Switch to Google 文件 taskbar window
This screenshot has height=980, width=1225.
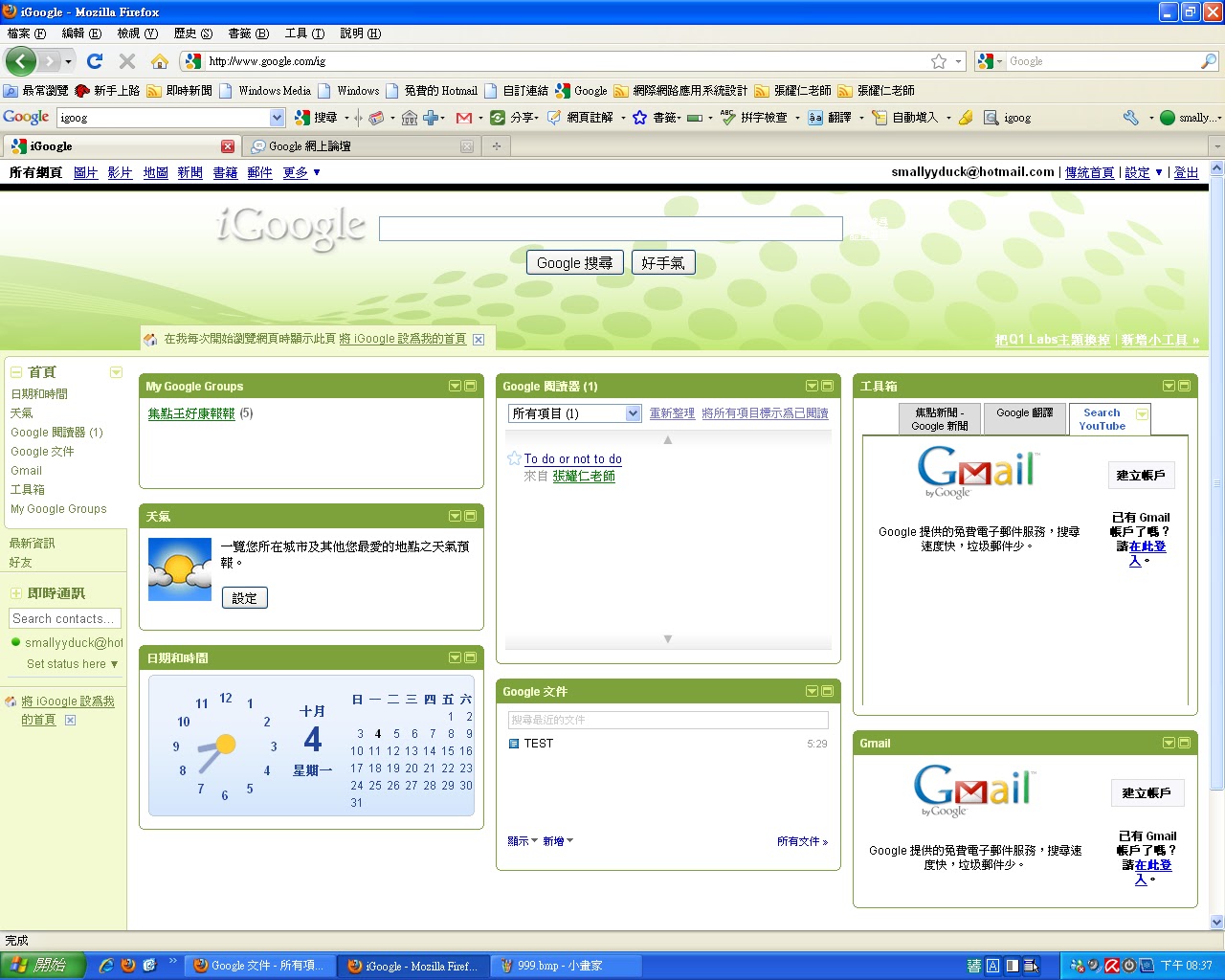(258, 966)
